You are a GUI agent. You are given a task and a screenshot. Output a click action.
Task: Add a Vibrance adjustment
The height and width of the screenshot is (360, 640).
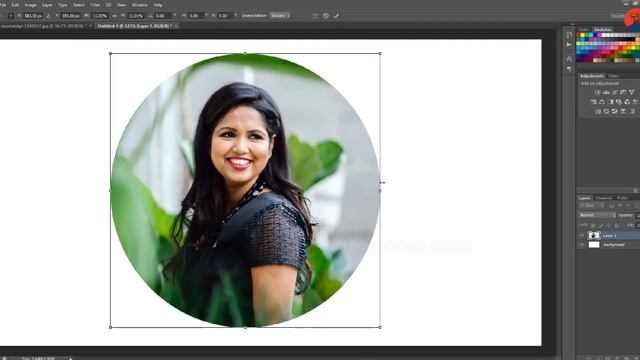(x=632, y=92)
